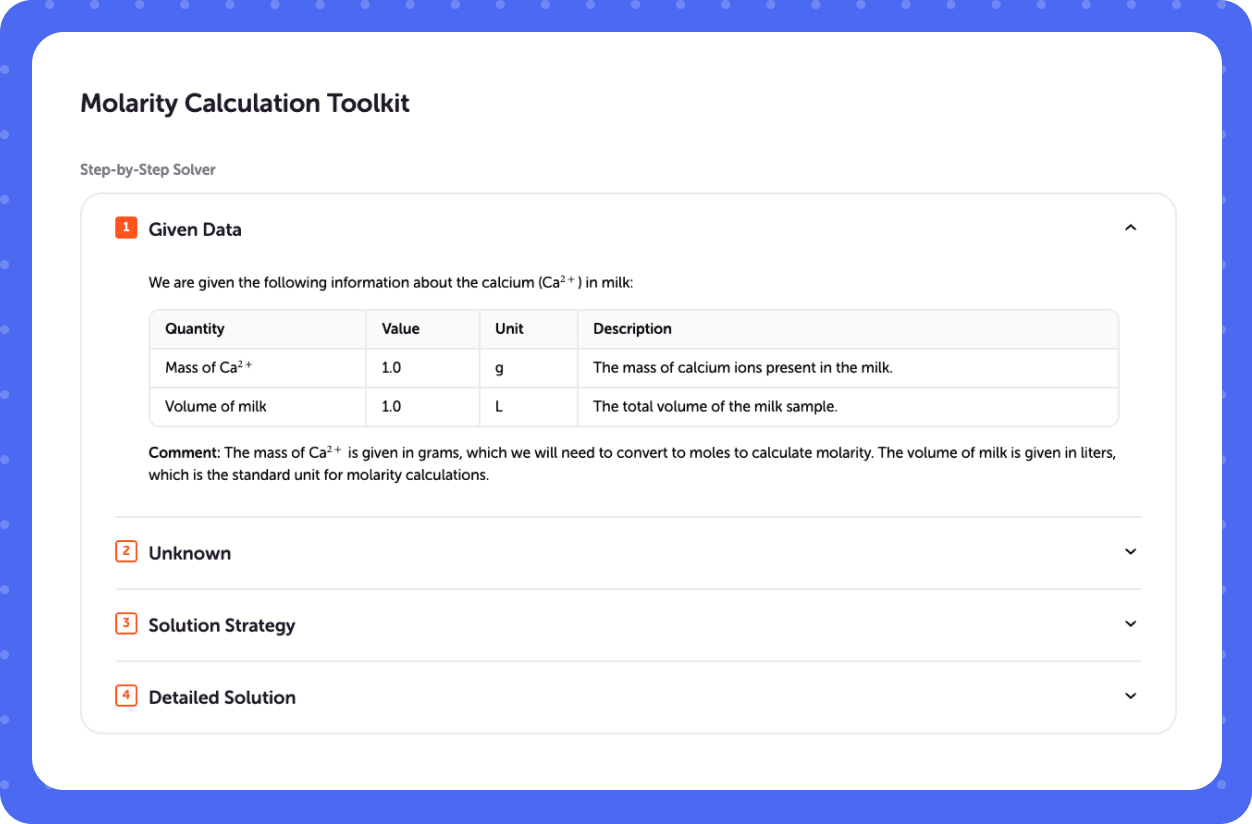Expand the Solution Strategy chevron
The width and height of the screenshot is (1252, 824).
[x=1130, y=624]
